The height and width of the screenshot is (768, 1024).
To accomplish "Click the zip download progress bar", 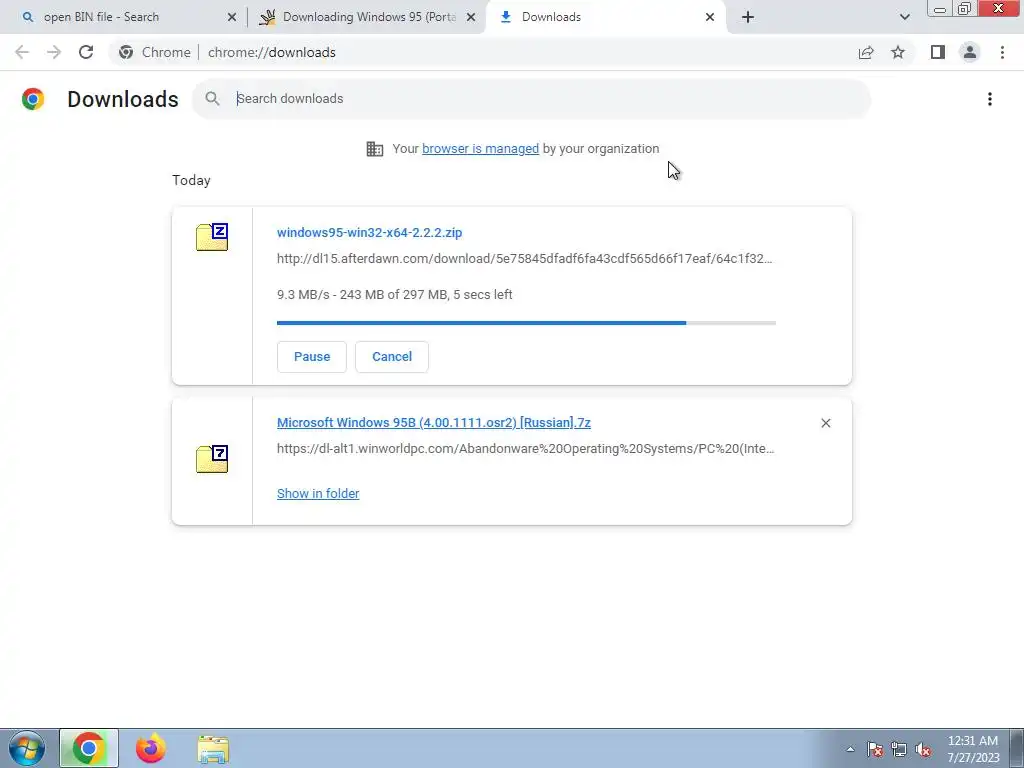I will tap(526, 323).
